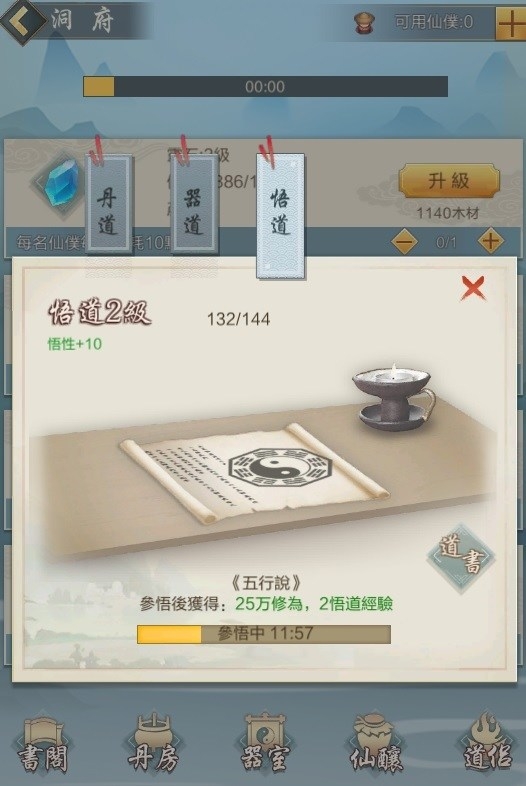Click the 參悟中 comprehension progress bar
This screenshot has height=786, width=526.
point(264,634)
